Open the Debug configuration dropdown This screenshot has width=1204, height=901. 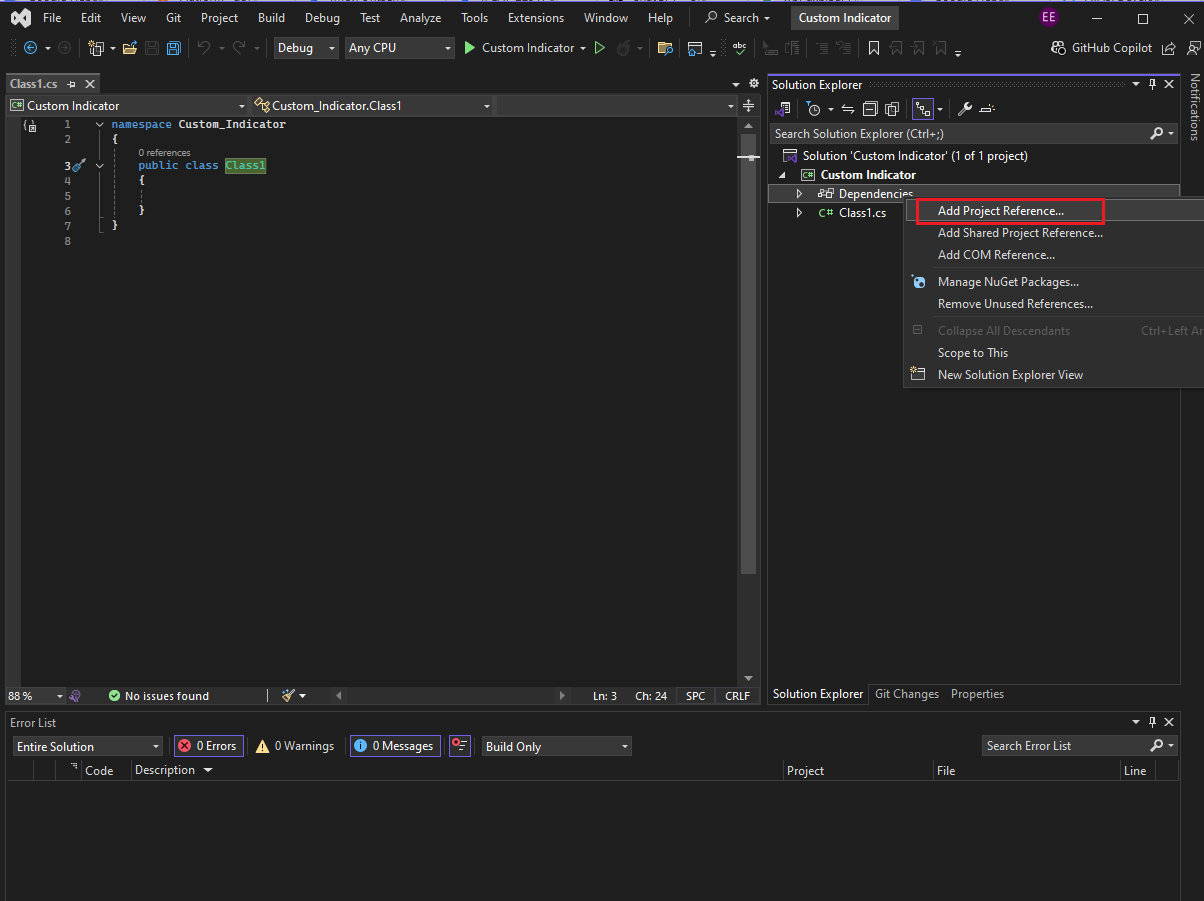307,48
